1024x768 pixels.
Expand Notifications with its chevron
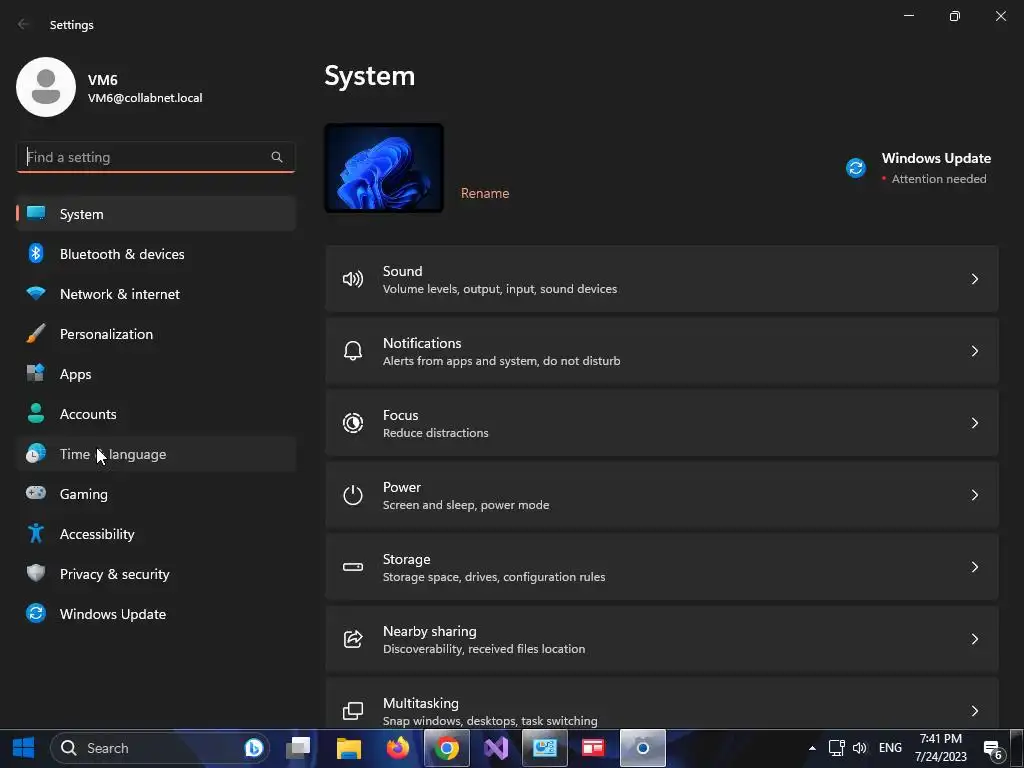[x=974, y=351]
